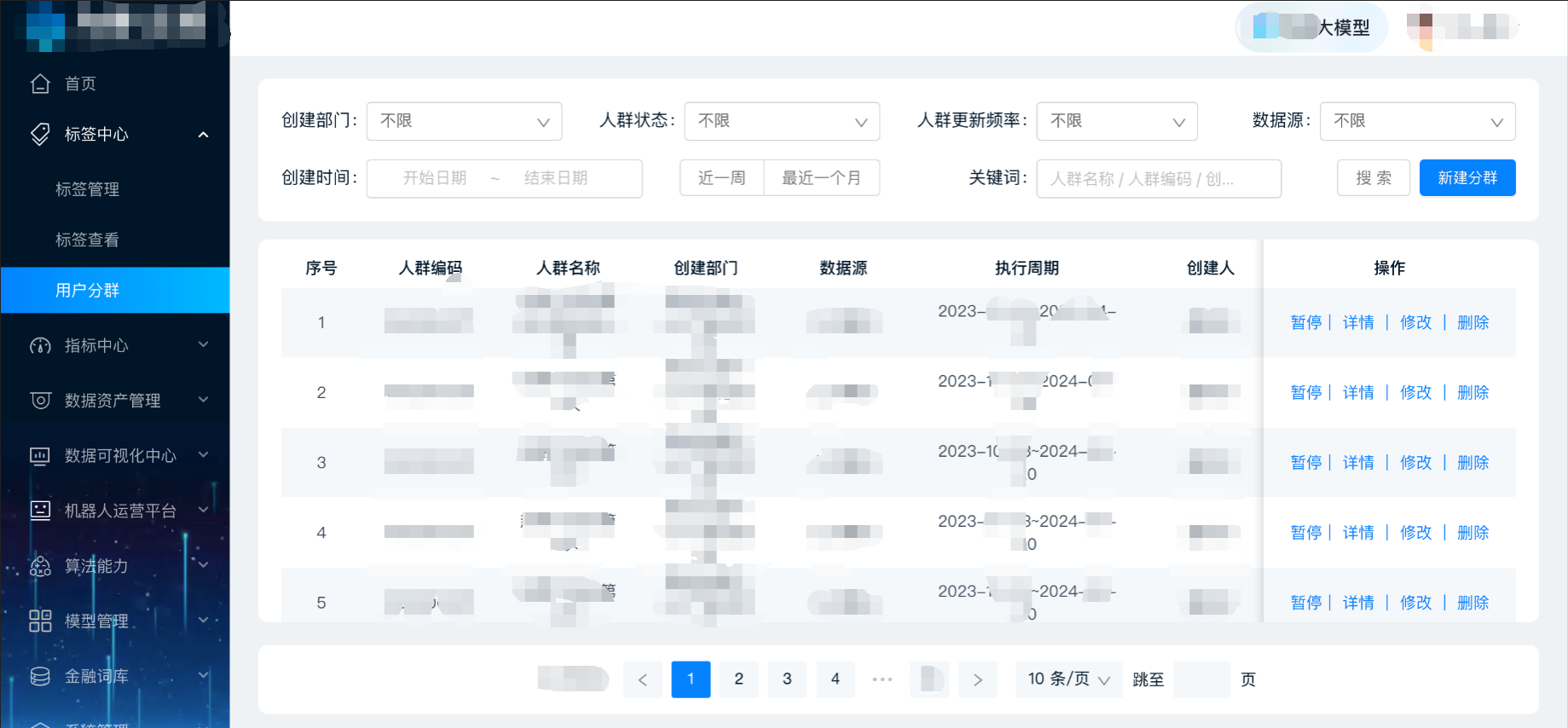The image size is (1568, 728).
Task: Go to page 3
Action: click(787, 679)
